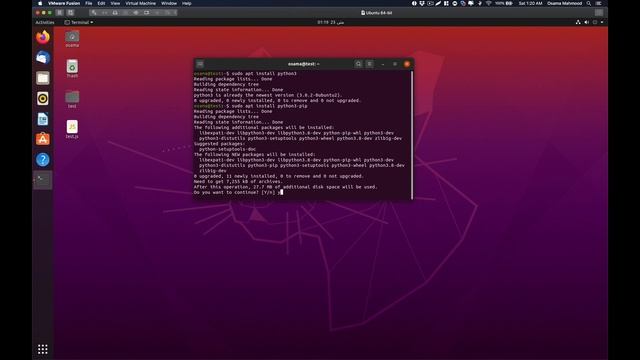Screen dimensions: 640x360
Task: Open Thunderbird mail from the dock
Action: click(x=42, y=58)
